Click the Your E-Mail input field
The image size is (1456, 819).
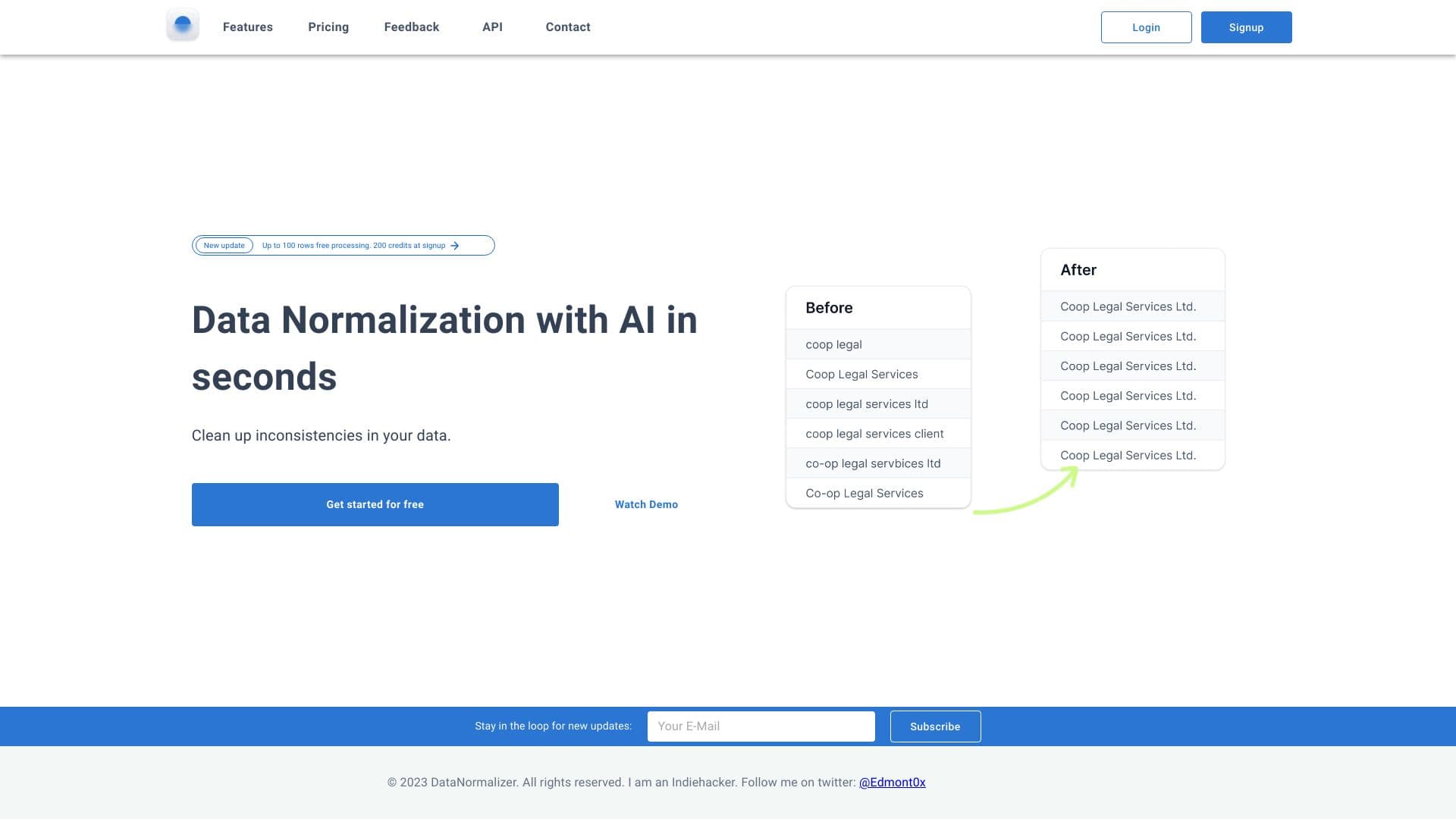(761, 726)
